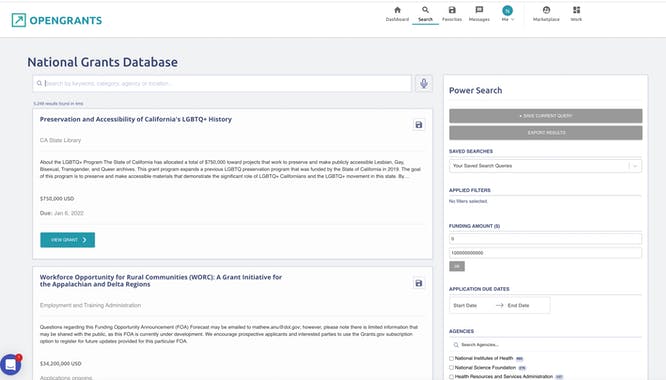This screenshot has width=666, height=380.
Task: Save the LGBTQ+ History grant to favorites
Action: [419, 125]
